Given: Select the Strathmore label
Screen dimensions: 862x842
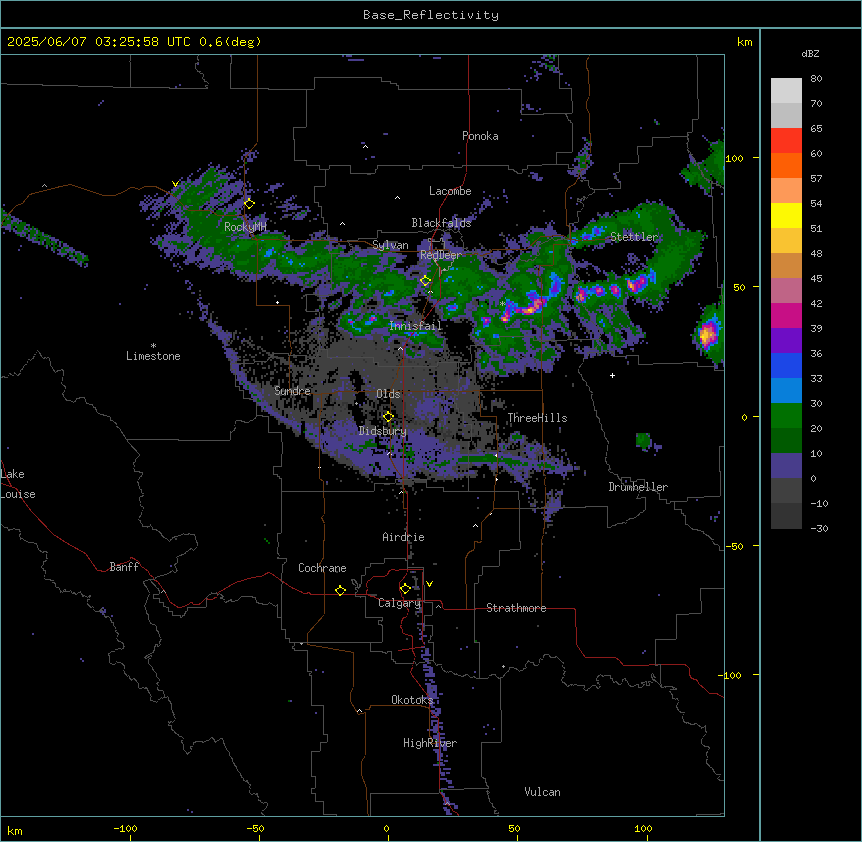Looking at the screenshot, I should (516, 608).
